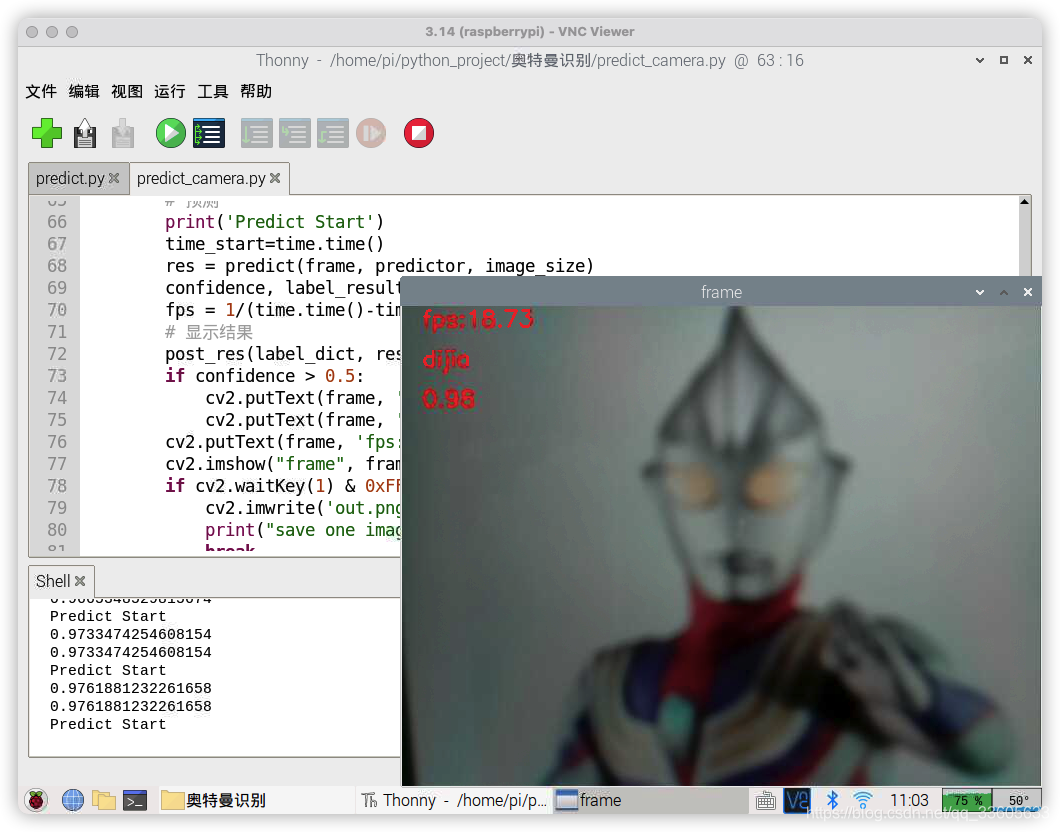
Task: Open the Wi-Fi network tray menu
Action: pyautogui.click(x=863, y=800)
